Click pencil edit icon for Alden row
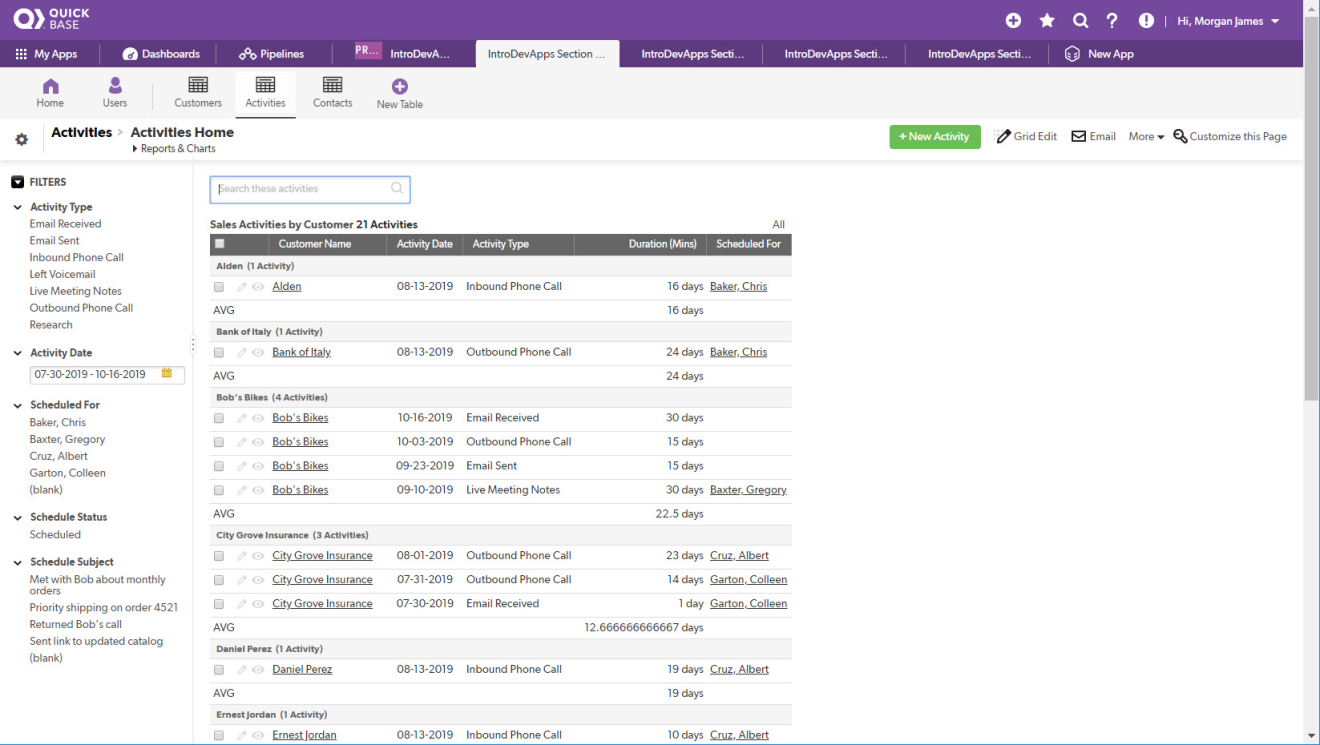Screen dimensions: 1320x745 tap(241, 287)
